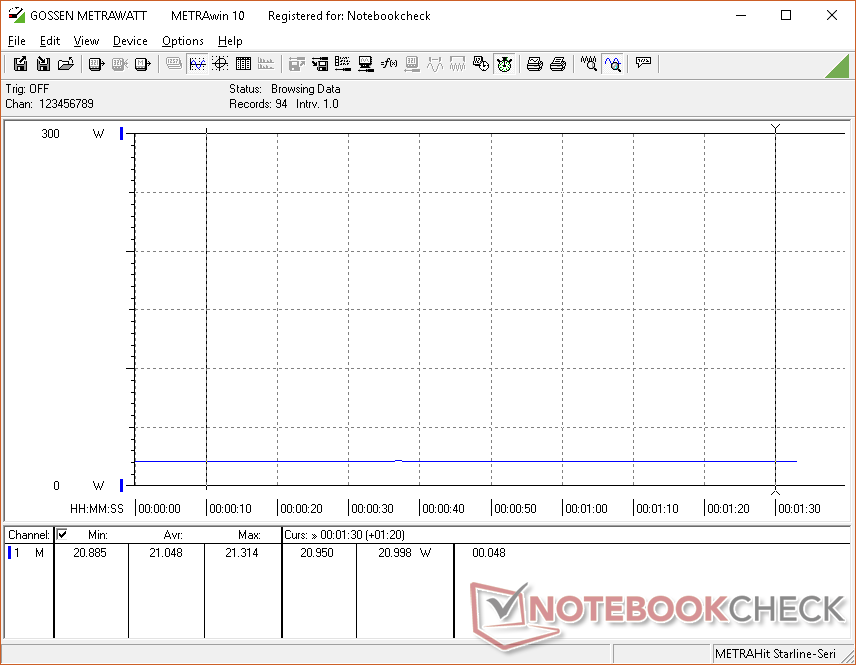The height and width of the screenshot is (665, 856).
Task: Click the Avr value 21.048
Action: coord(166,553)
